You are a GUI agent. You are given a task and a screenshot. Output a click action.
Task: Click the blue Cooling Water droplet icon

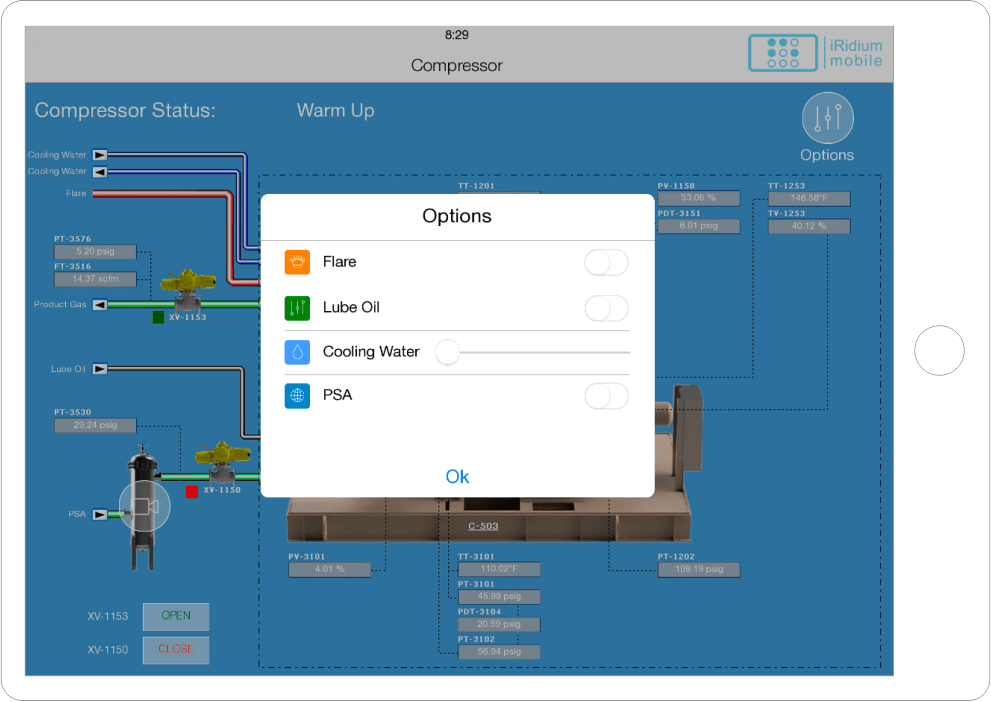[x=297, y=352]
